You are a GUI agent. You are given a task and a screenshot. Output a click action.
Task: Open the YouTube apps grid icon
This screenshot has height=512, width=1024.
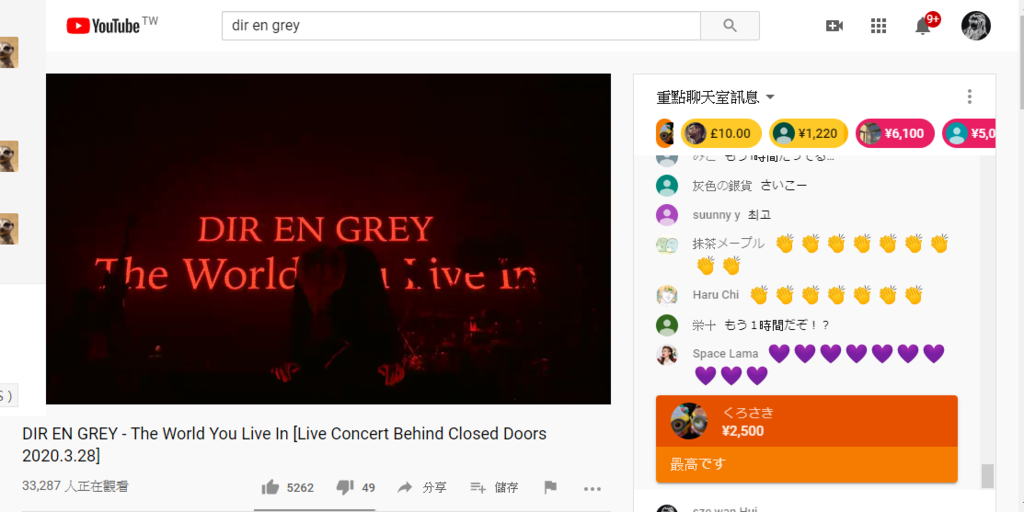pos(878,26)
